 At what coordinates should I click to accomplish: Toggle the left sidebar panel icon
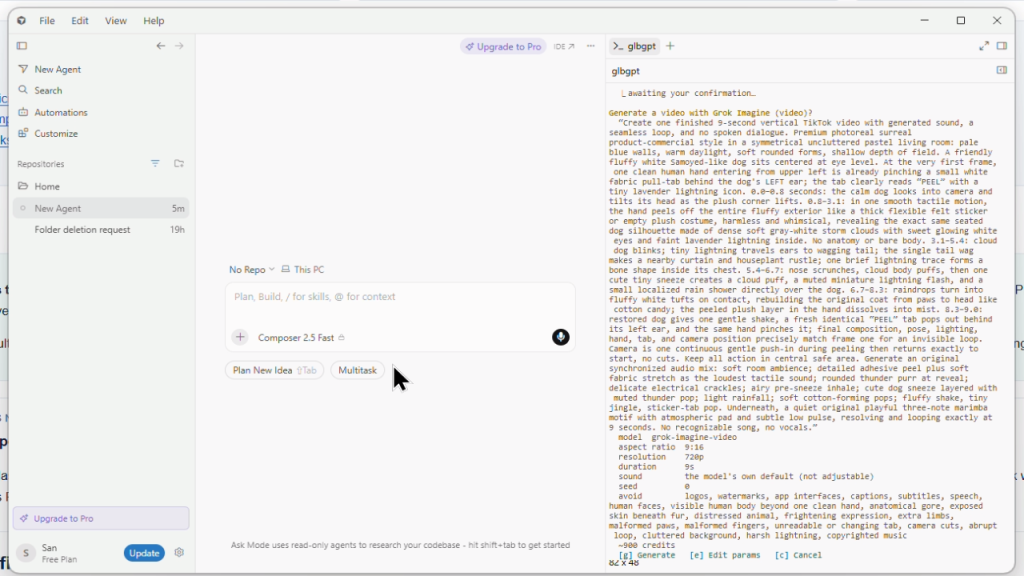(x=22, y=46)
